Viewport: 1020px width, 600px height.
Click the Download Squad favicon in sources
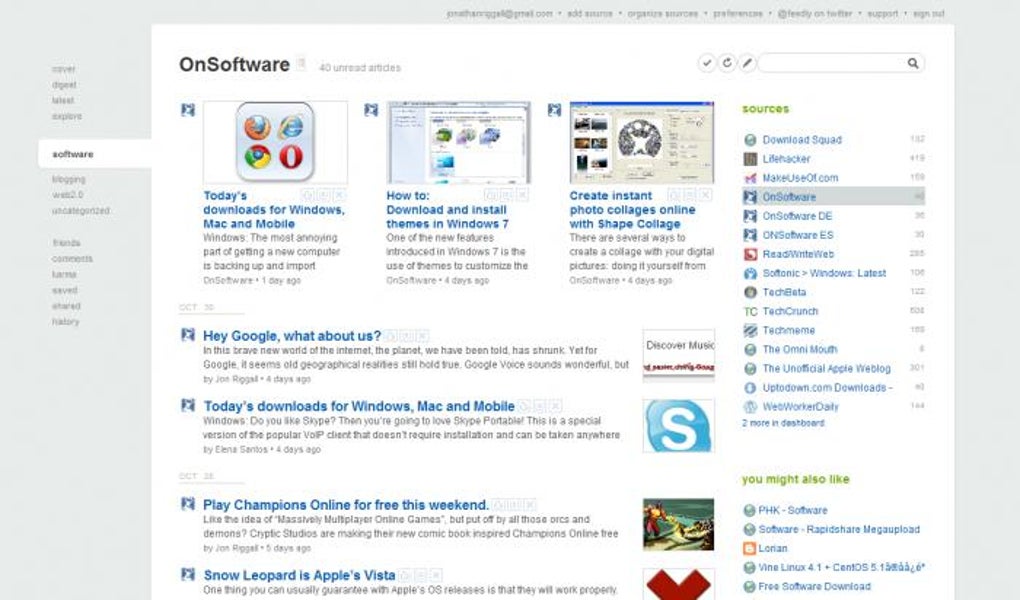point(750,140)
